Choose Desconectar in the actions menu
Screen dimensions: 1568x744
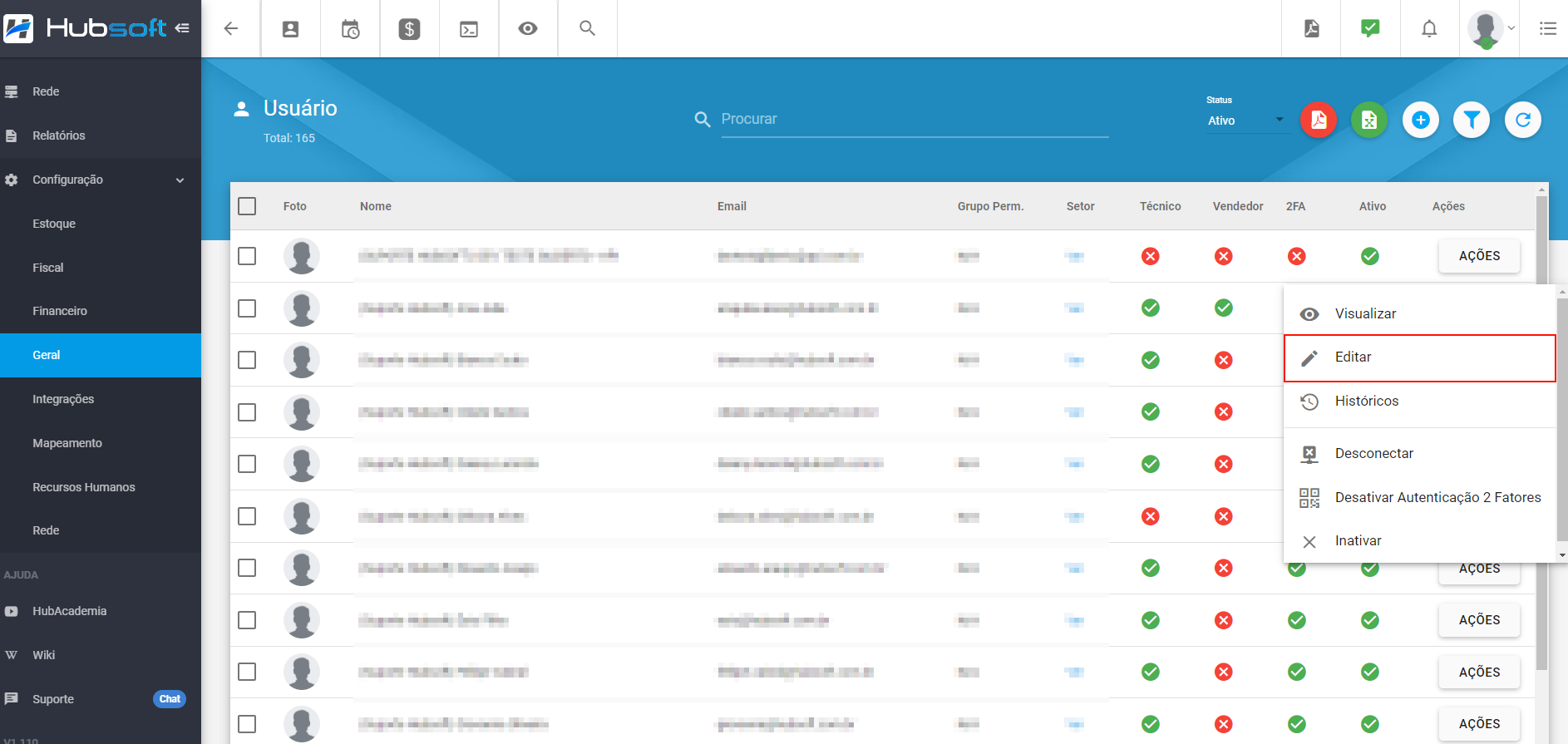(1419, 454)
